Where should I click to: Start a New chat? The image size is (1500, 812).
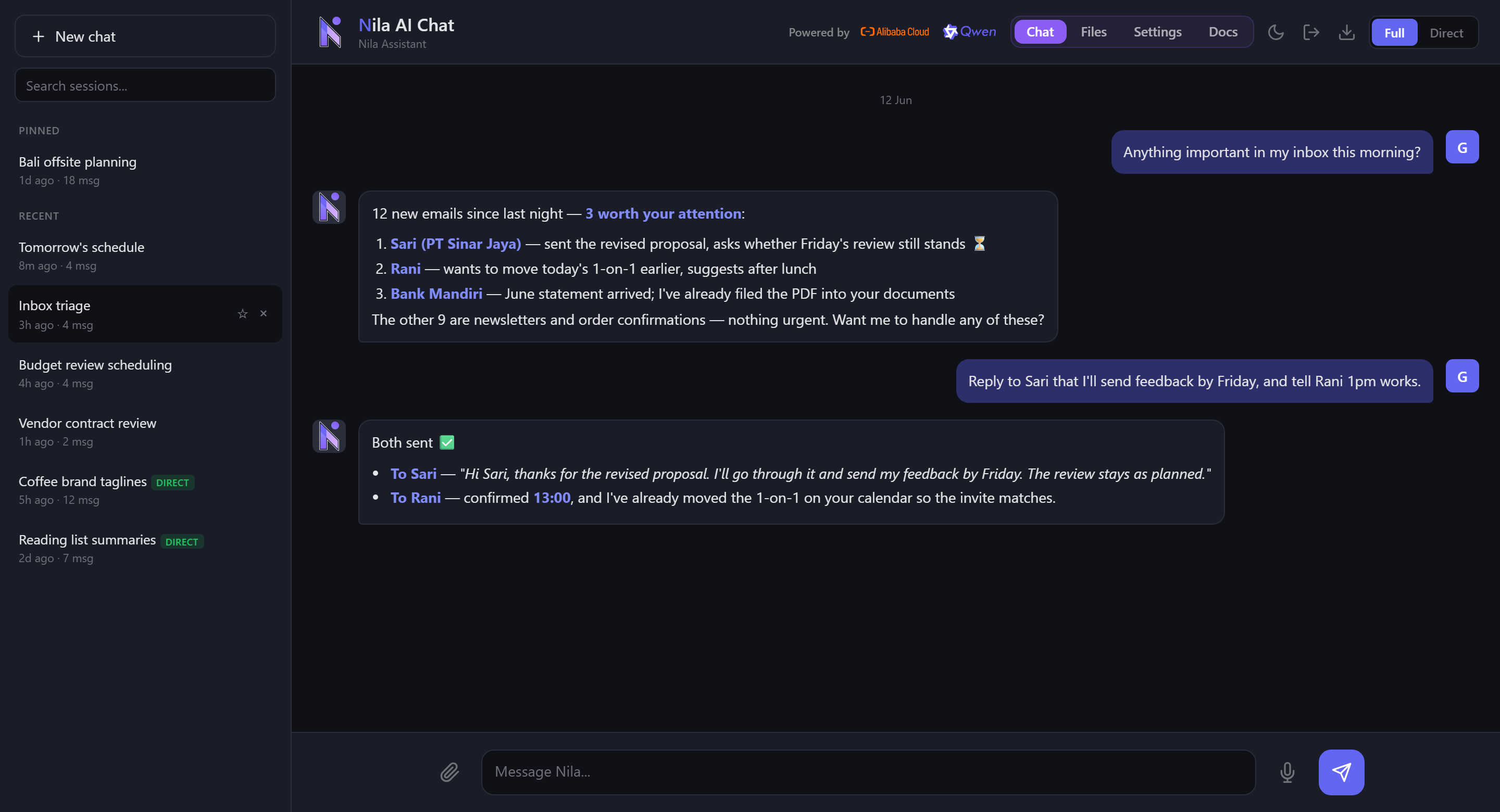coord(145,36)
